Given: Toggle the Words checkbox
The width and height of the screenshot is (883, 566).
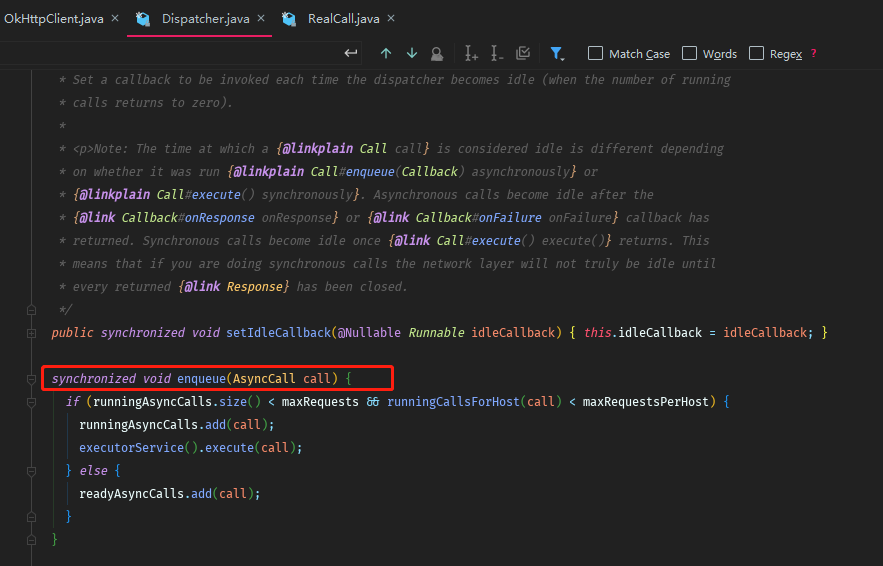Looking at the screenshot, I should tap(690, 54).
